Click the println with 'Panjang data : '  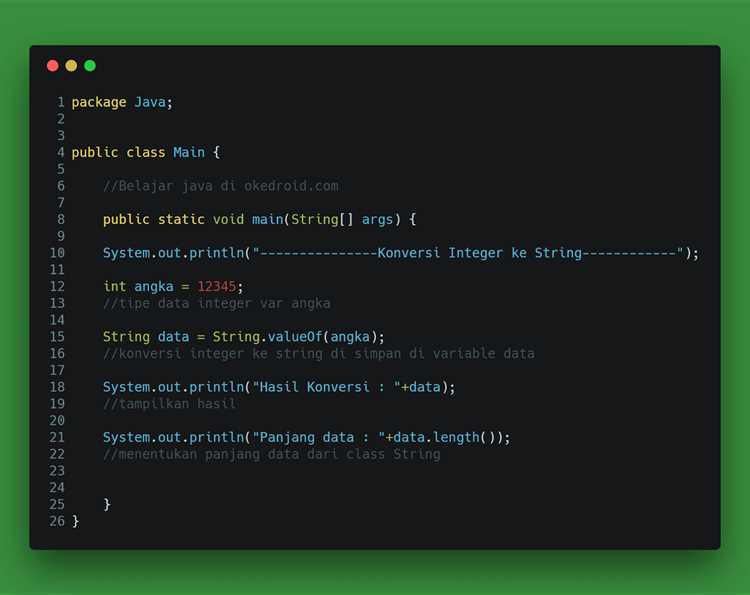307,437
